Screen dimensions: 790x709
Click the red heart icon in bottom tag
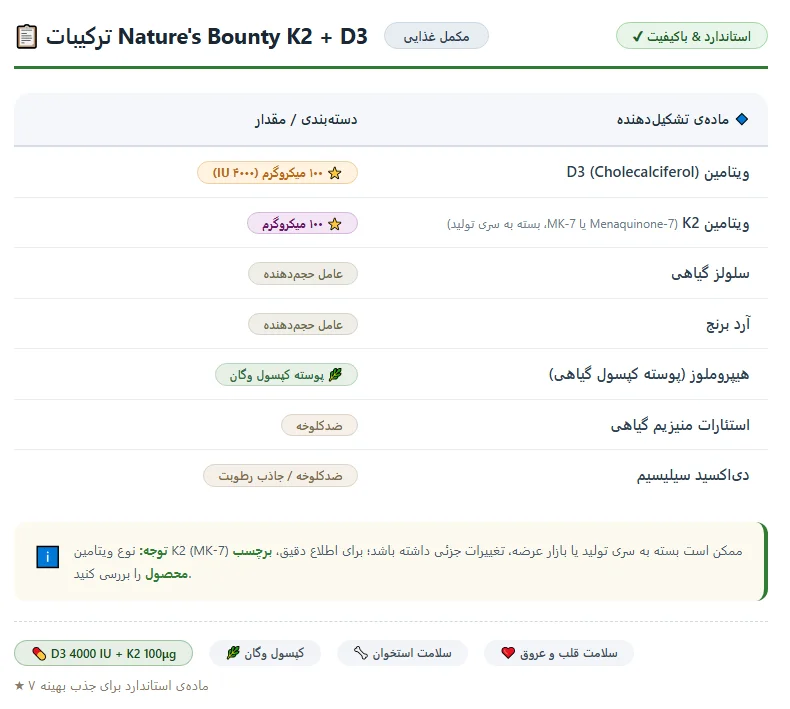point(508,653)
